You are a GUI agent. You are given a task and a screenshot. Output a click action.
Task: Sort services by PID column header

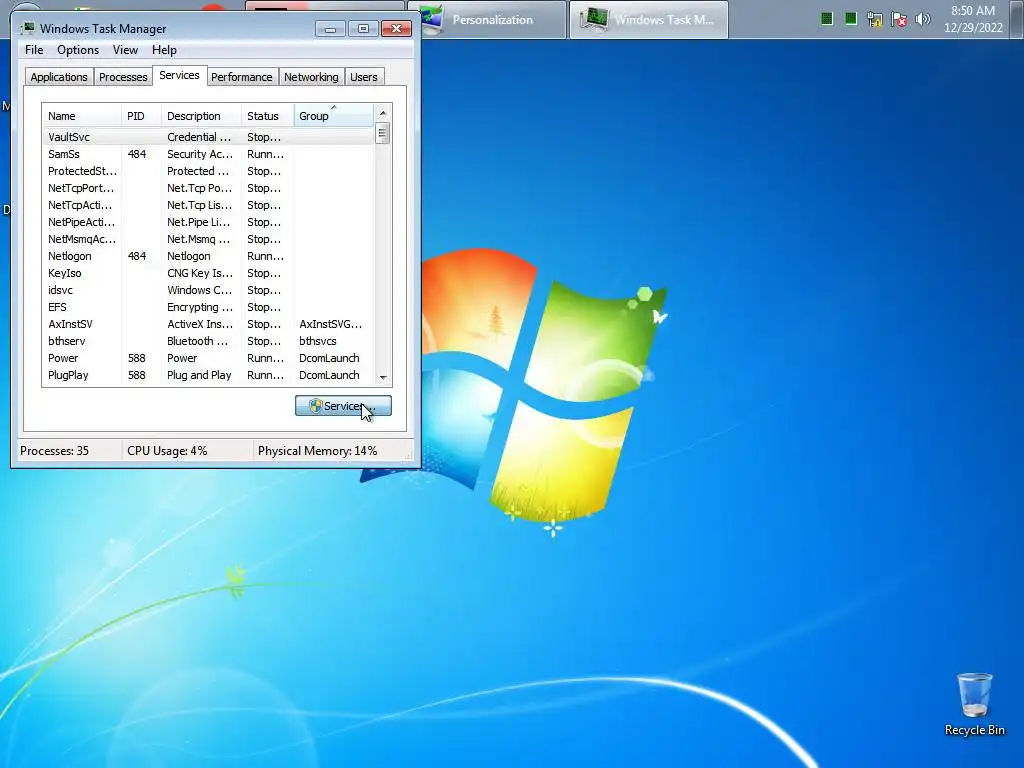pyautogui.click(x=141, y=116)
